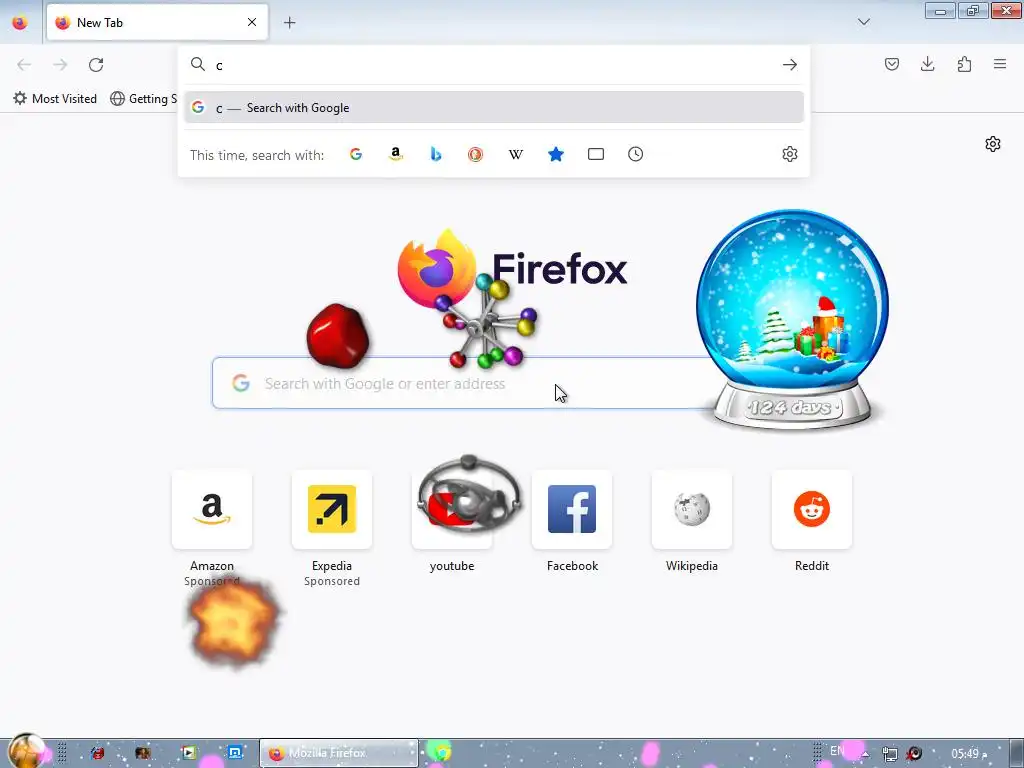The width and height of the screenshot is (1024, 768).
Task: Search in Bookmarks star icon
Action: [556, 154]
